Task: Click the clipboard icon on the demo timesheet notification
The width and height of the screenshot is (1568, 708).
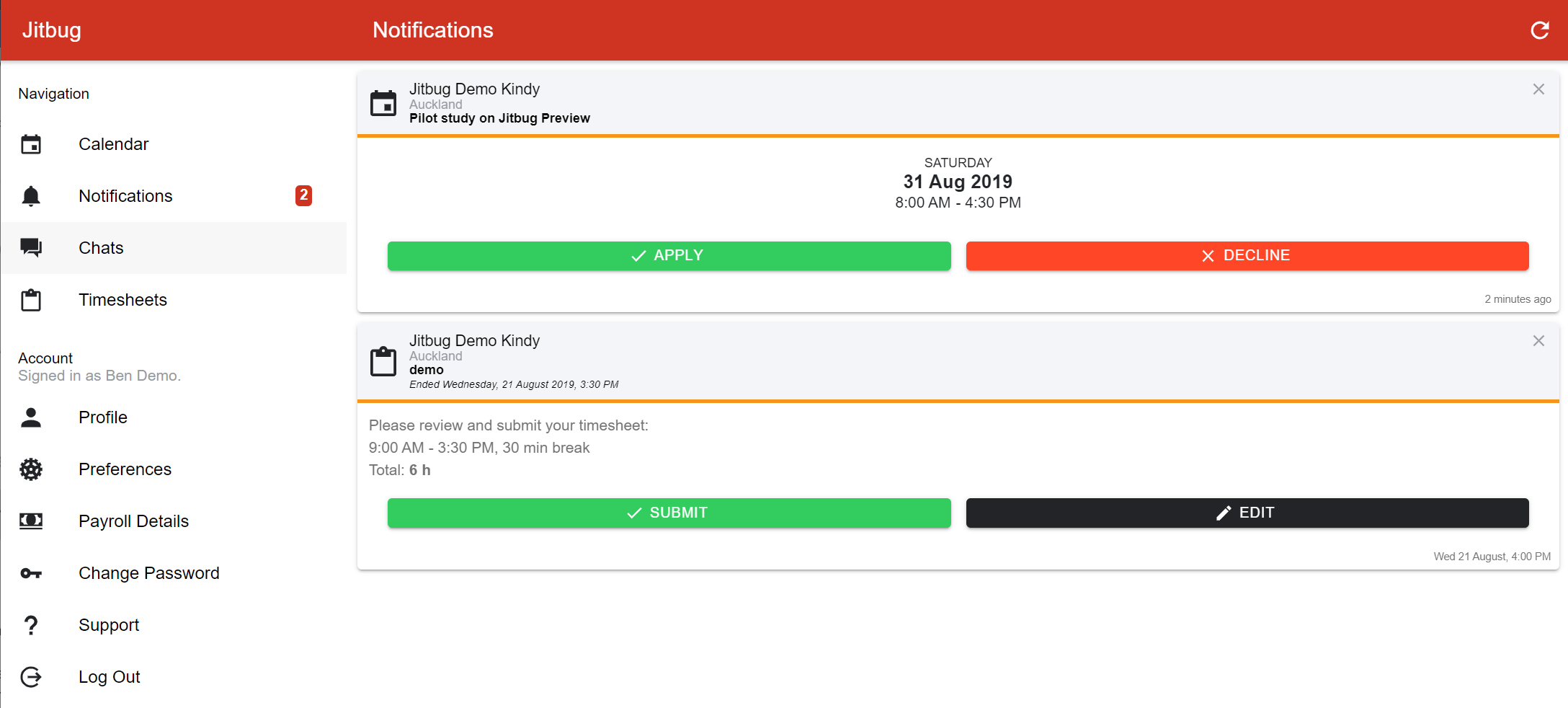Action: click(383, 361)
